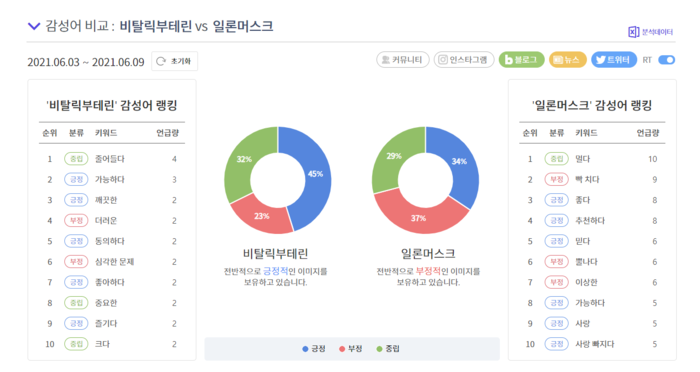Select keyword 추천하다 in 일론머스크 ranking
This screenshot has width=700, height=372.
pos(590,221)
